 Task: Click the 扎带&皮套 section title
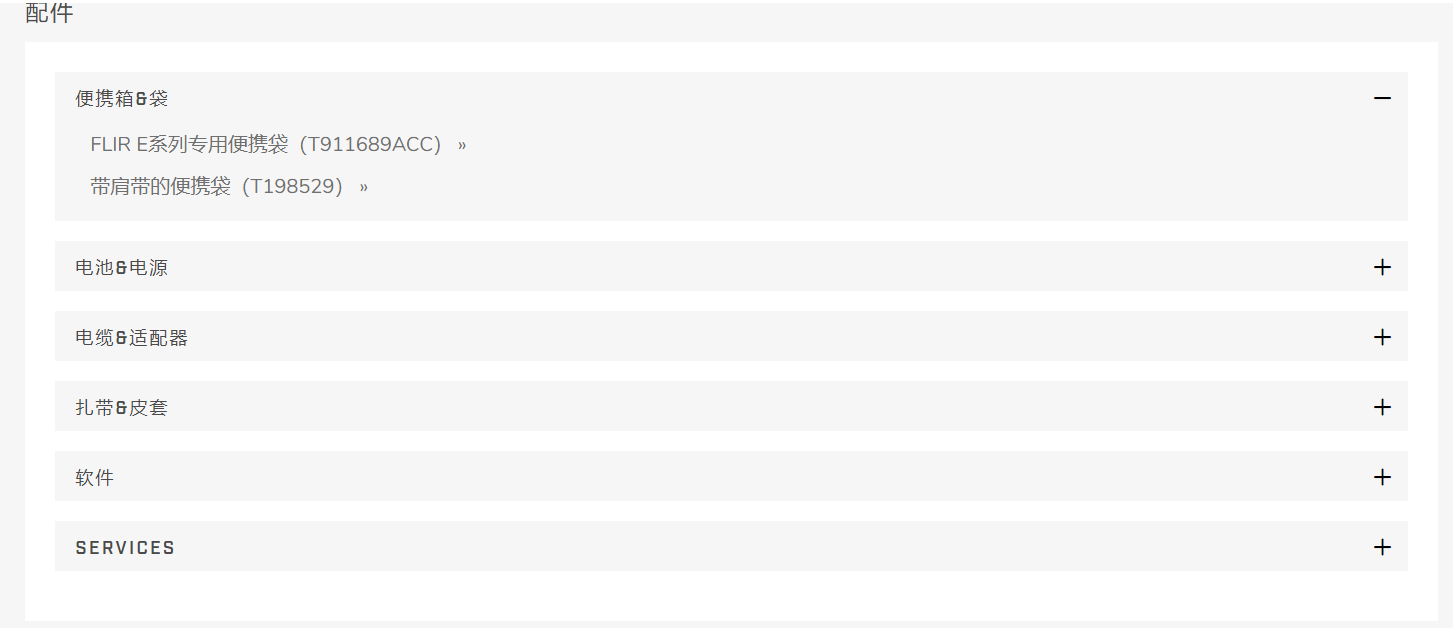pyautogui.click(x=122, y=408)
